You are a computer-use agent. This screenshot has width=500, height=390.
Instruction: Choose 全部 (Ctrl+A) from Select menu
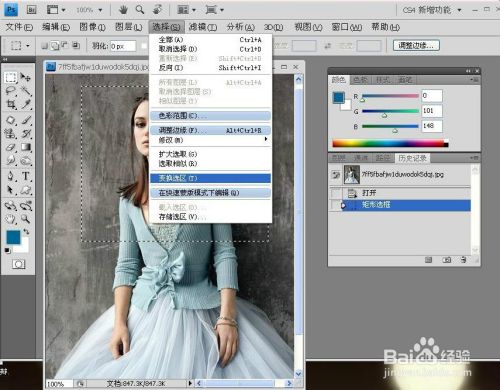click(211, 40)
